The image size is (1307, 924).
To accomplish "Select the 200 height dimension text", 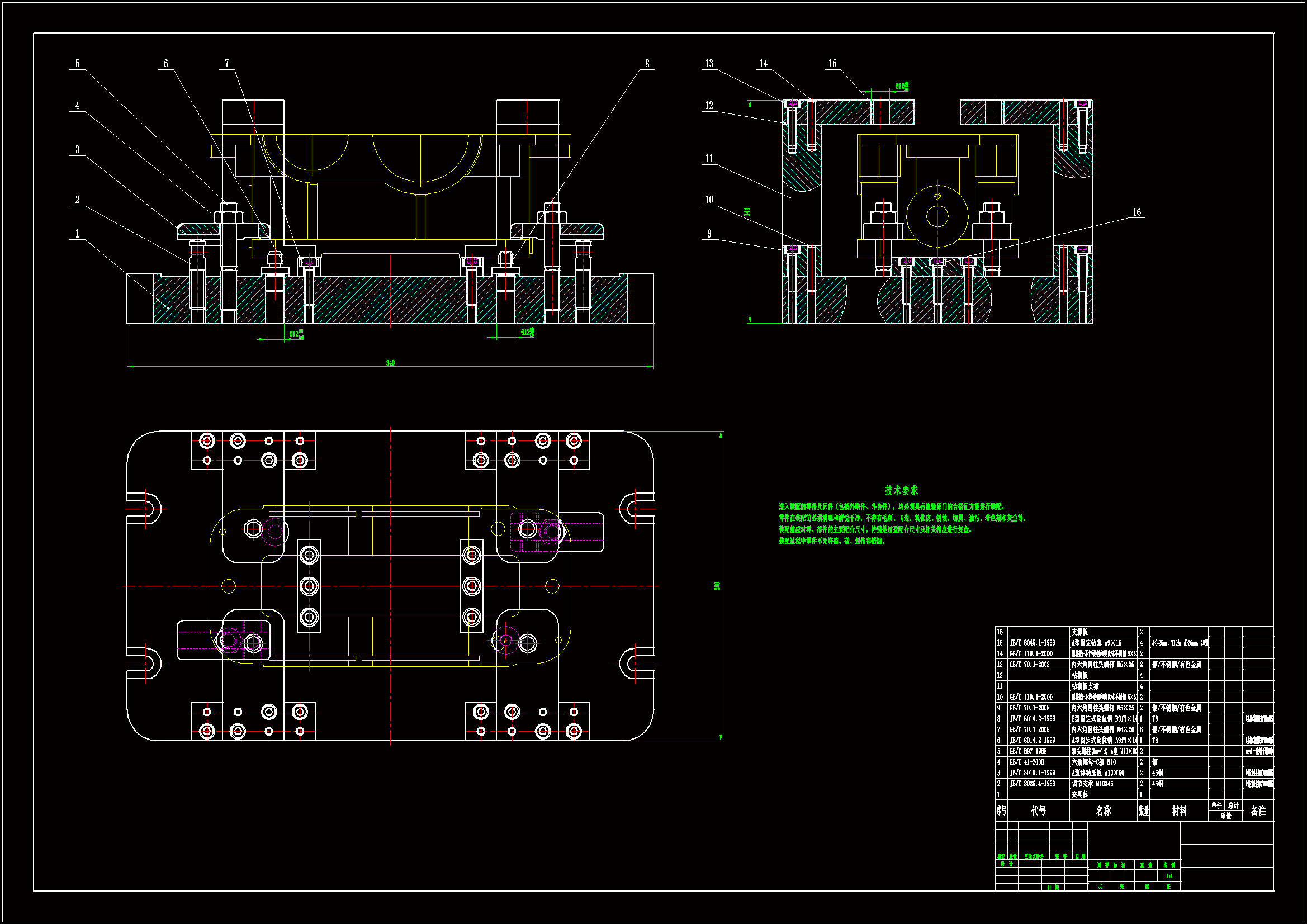I will click(x=717, y=586).
